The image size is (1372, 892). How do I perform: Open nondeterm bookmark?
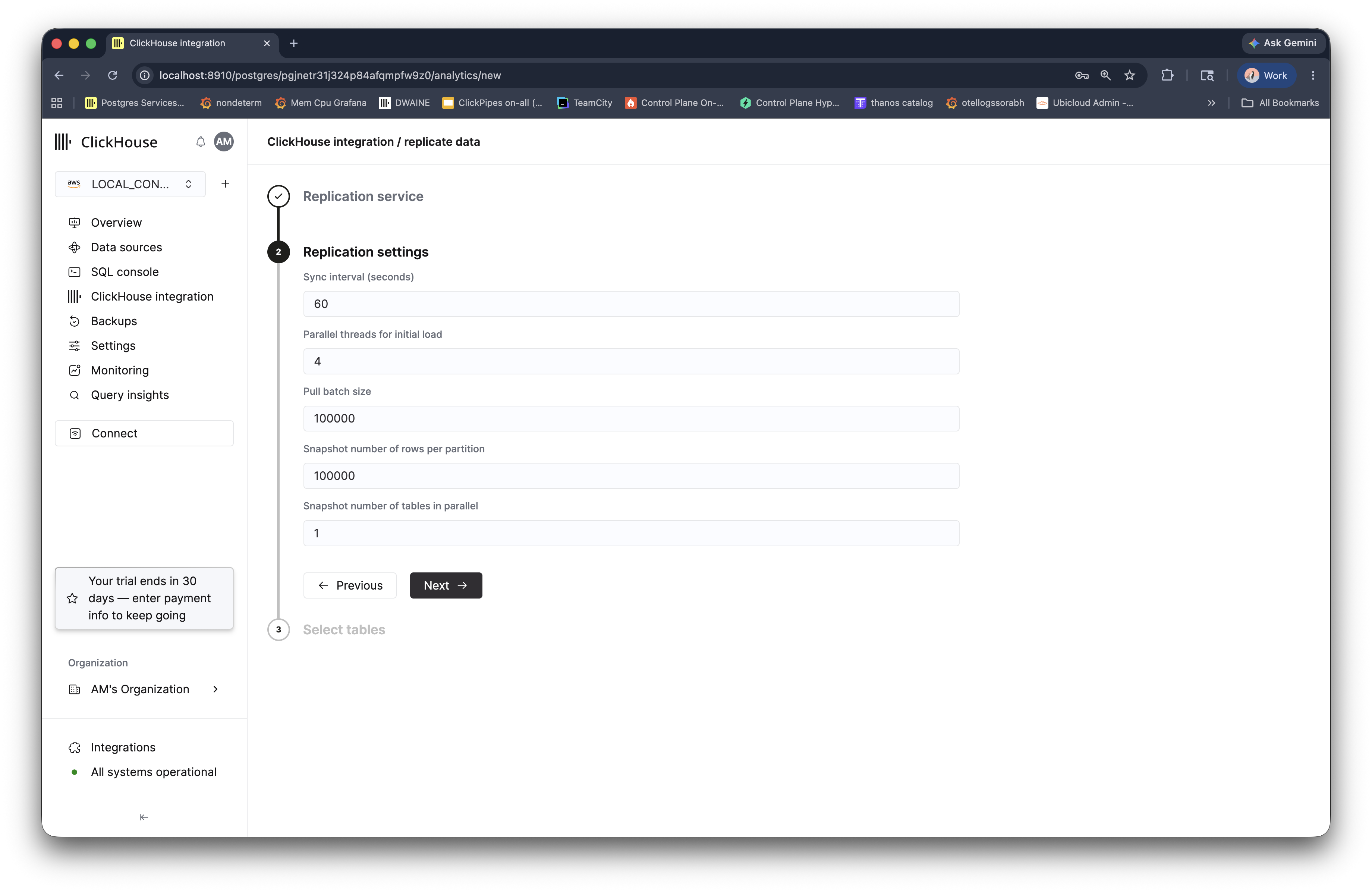230,103
